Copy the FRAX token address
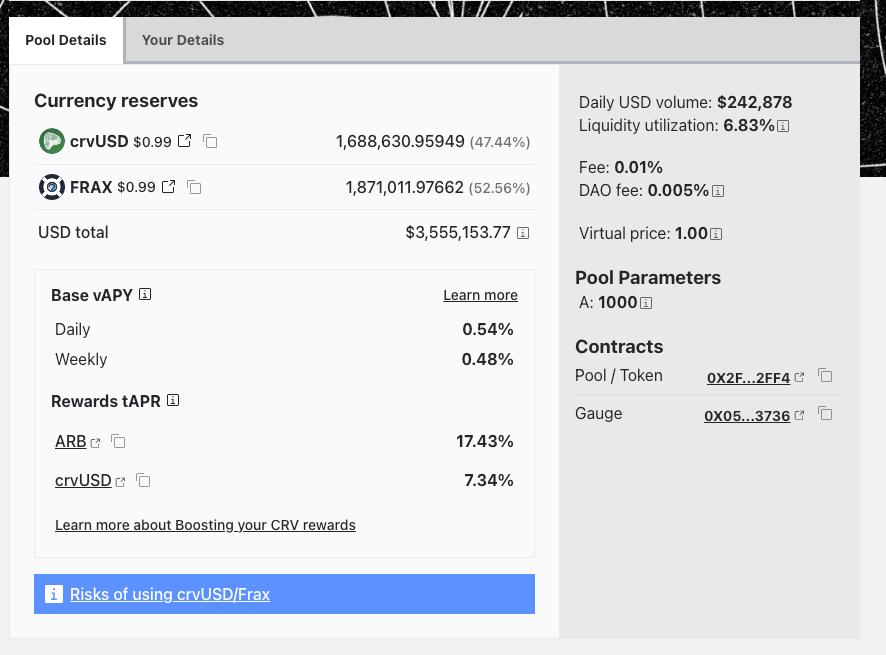 coord(194,187)
